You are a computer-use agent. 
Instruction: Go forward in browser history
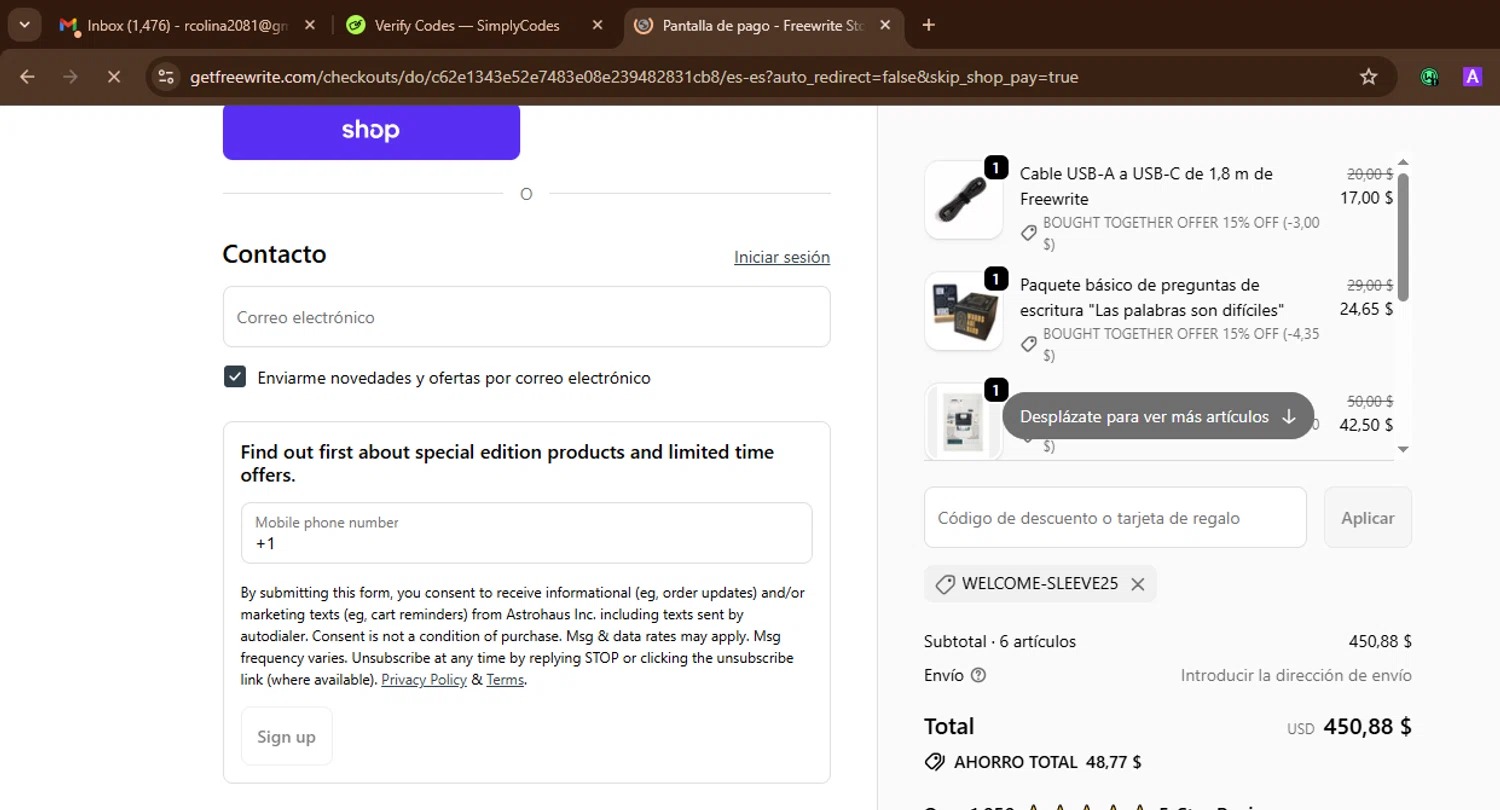tap(70, 76)
